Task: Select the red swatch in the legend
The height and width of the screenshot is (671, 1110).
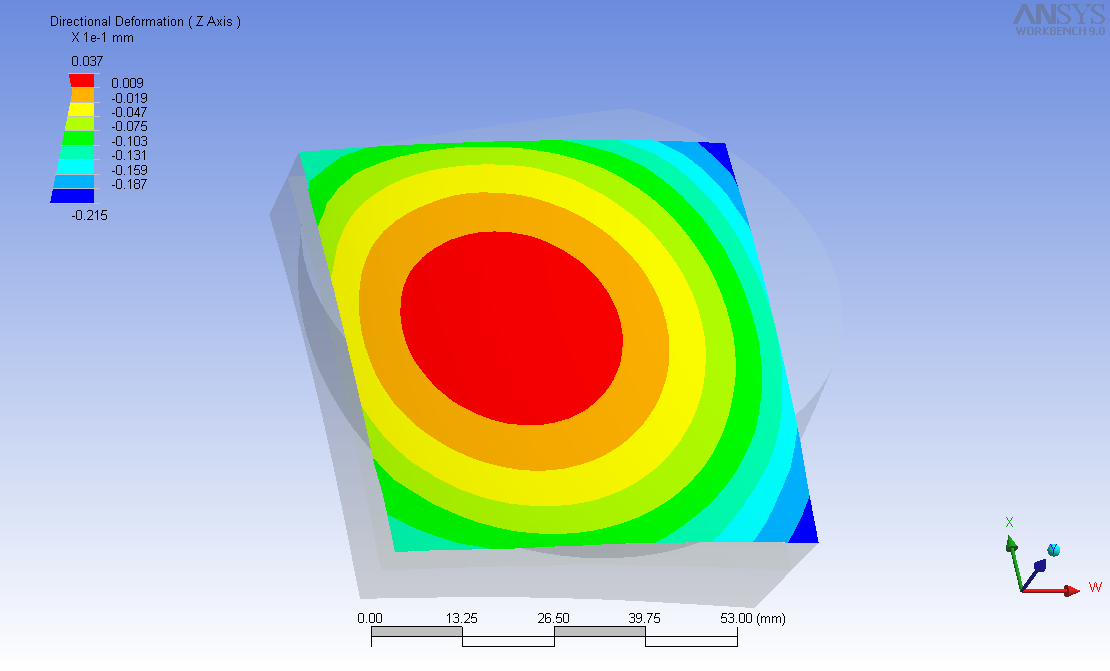Action: click(x=81, y=80)
